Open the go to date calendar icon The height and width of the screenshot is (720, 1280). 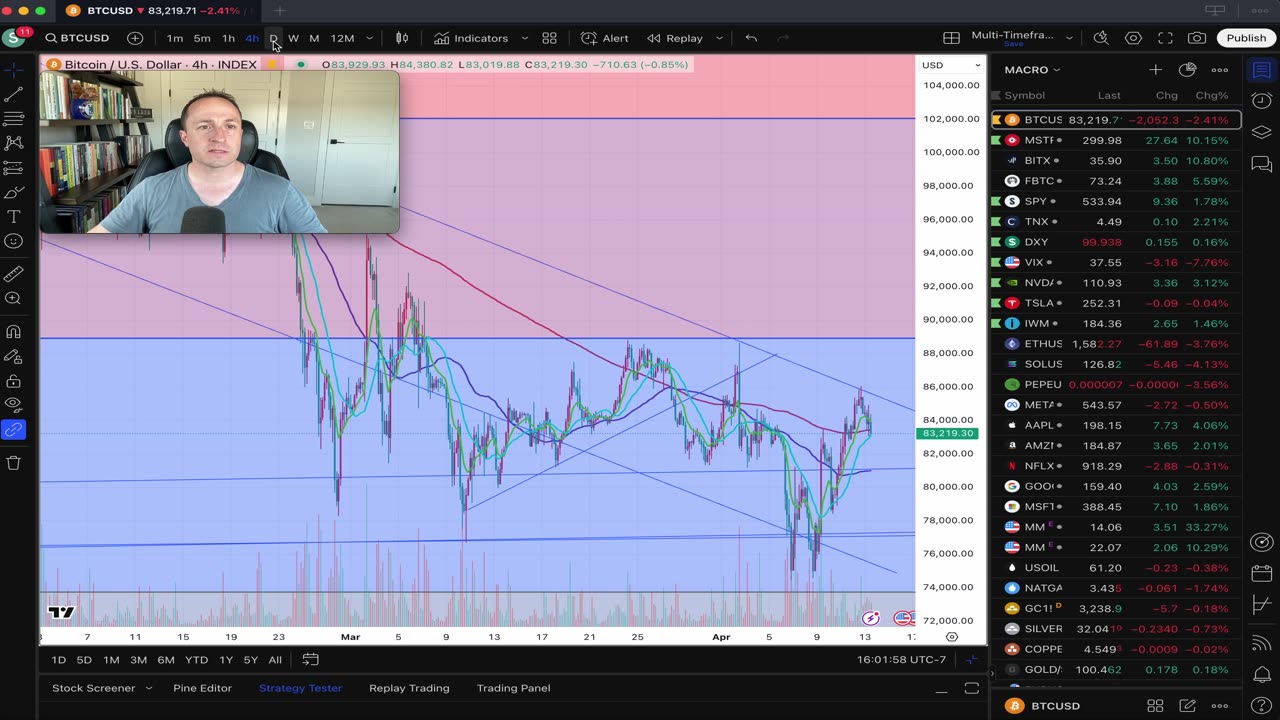pyautogui.click(x=310, y=660)
